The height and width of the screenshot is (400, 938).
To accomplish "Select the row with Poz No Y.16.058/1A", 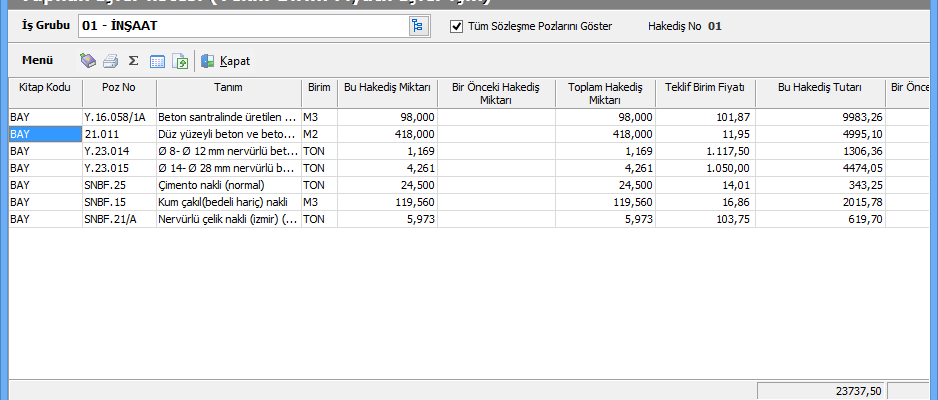I will click(118, 117).
